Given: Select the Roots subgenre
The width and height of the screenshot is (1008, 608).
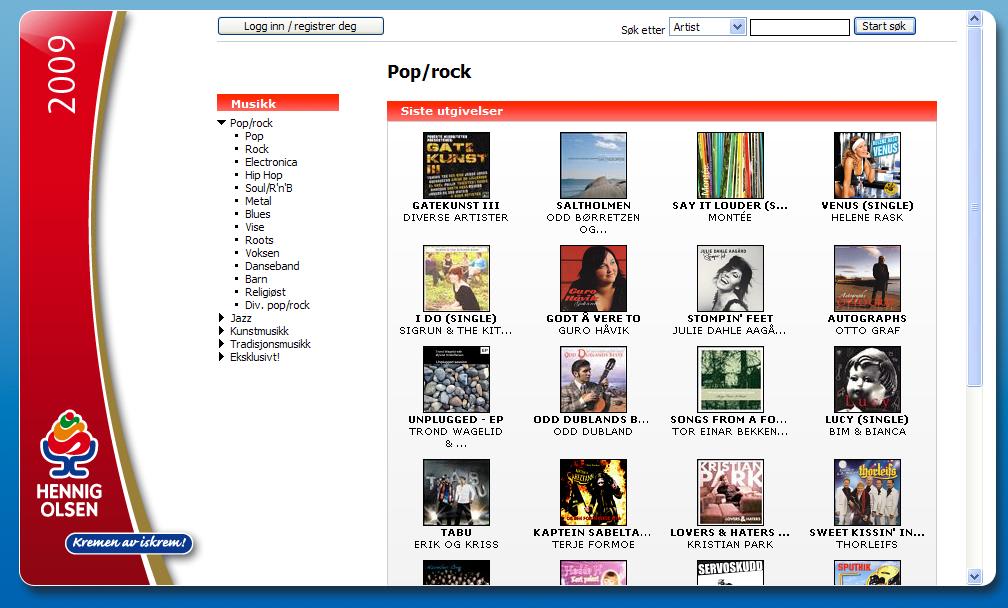Looking at the screenshot, I should [x=259, y=240].
